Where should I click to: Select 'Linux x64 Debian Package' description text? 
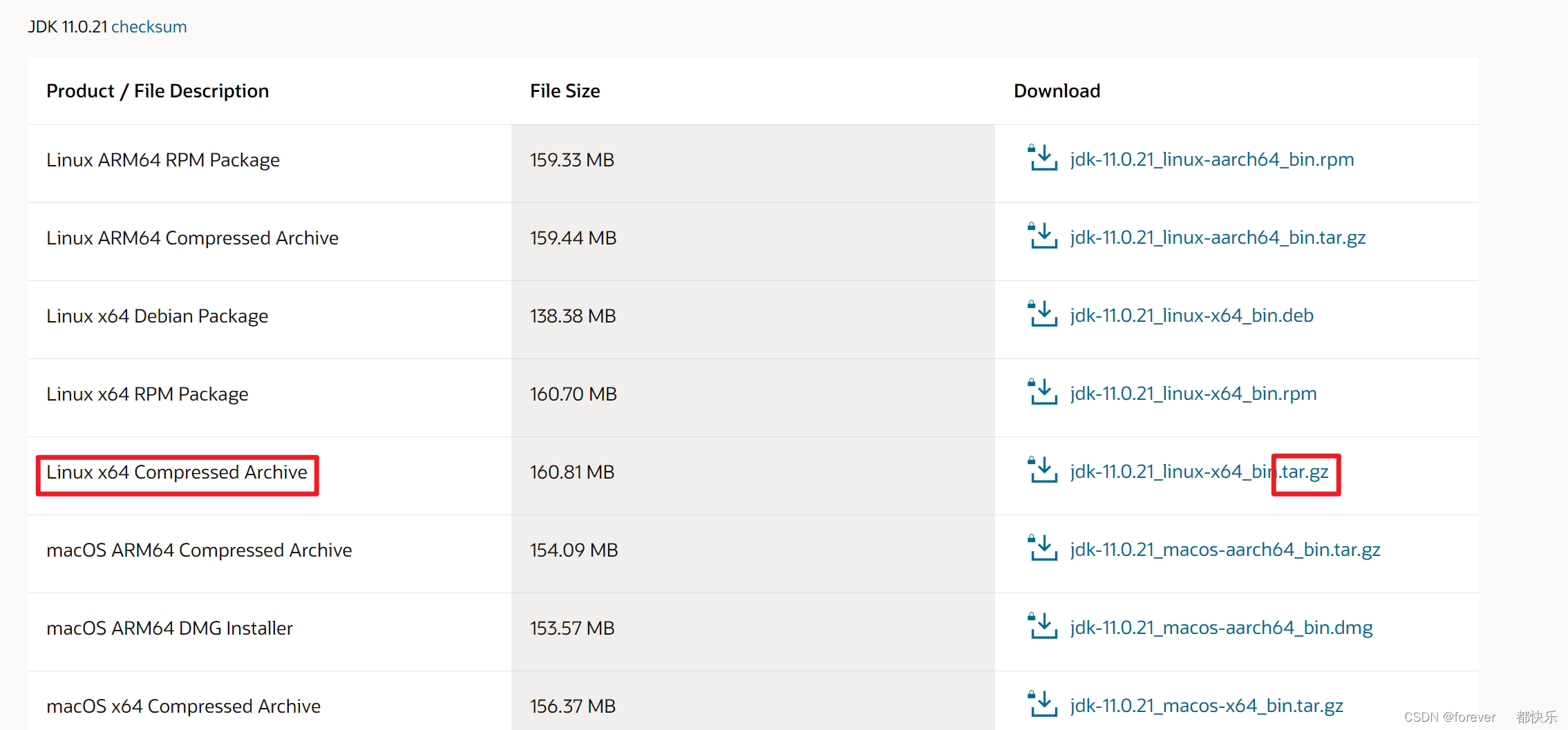[x=157, y=316]
